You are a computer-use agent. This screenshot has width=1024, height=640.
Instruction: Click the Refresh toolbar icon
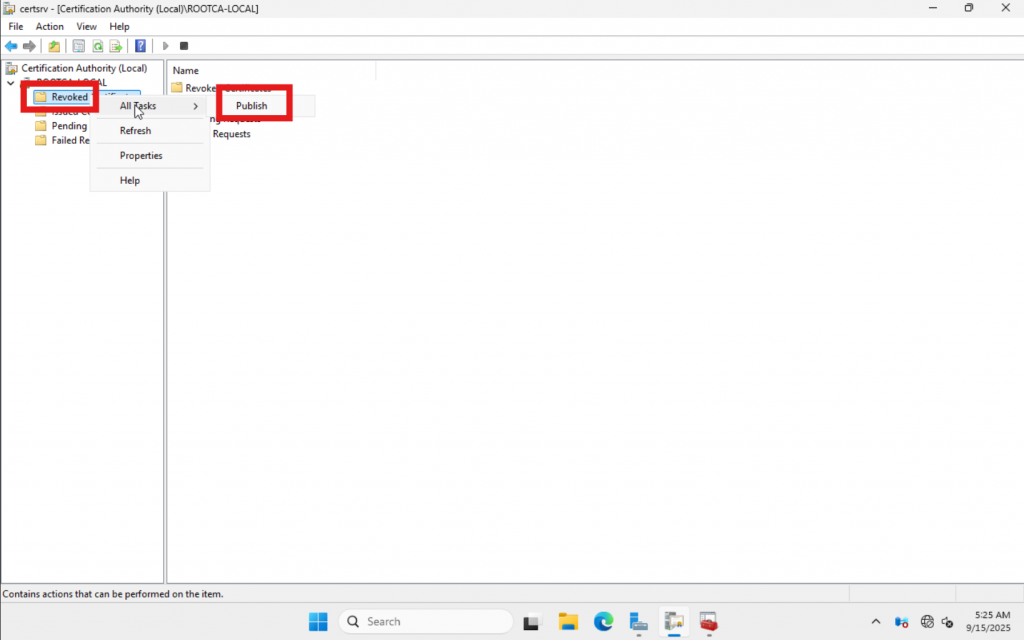coord(98,46)
